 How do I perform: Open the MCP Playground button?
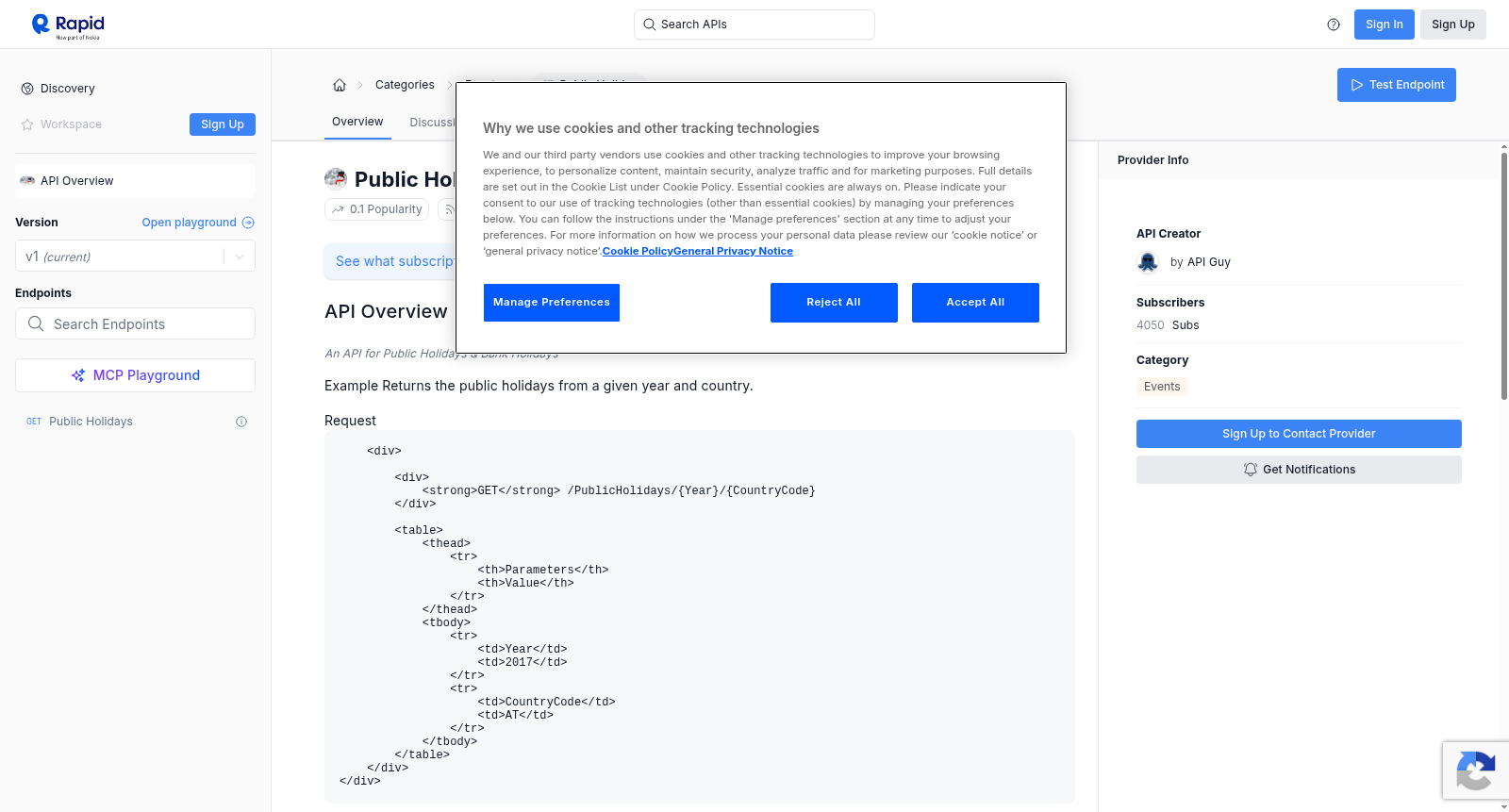click(135, 375)
